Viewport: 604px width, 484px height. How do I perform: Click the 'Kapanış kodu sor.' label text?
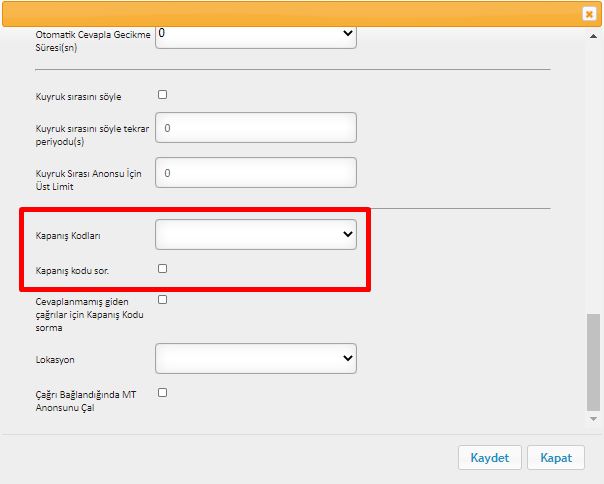[72, 271]
